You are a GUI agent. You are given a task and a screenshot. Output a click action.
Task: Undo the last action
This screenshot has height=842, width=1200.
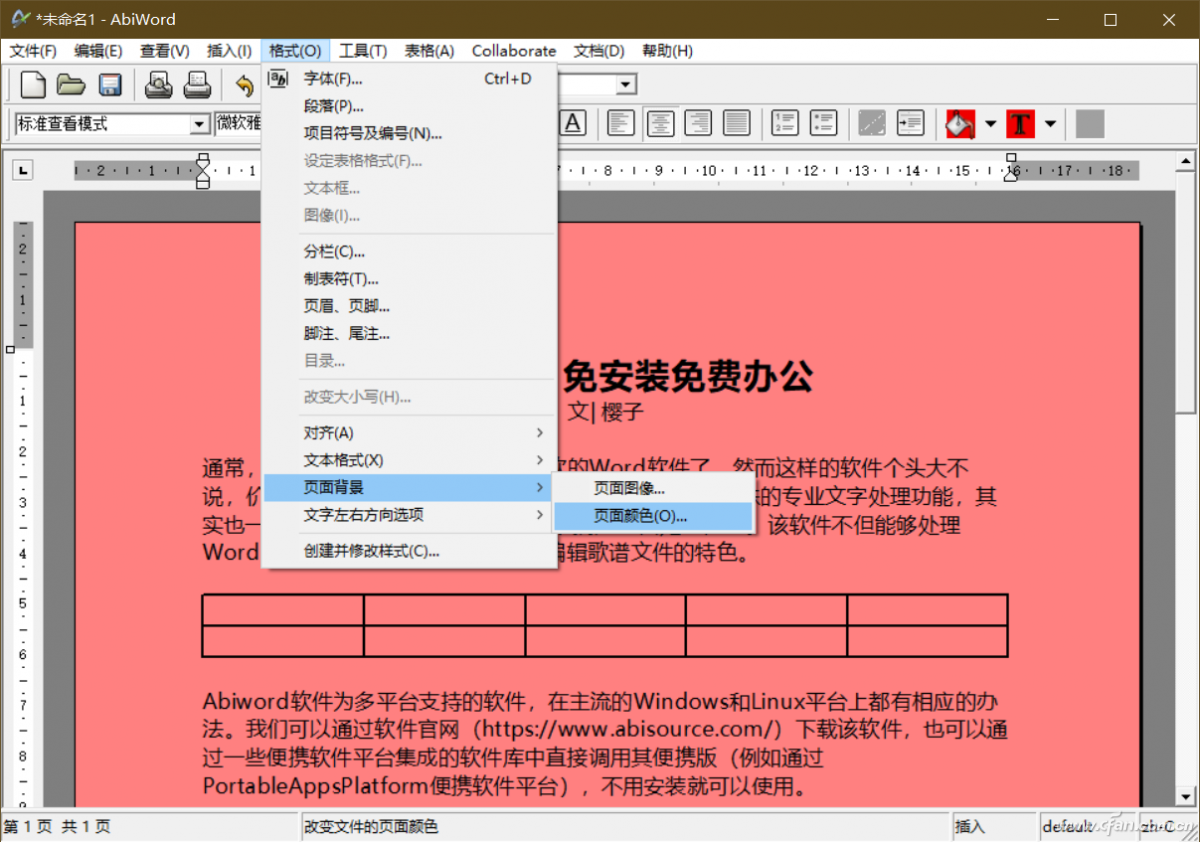click(241, 85)
